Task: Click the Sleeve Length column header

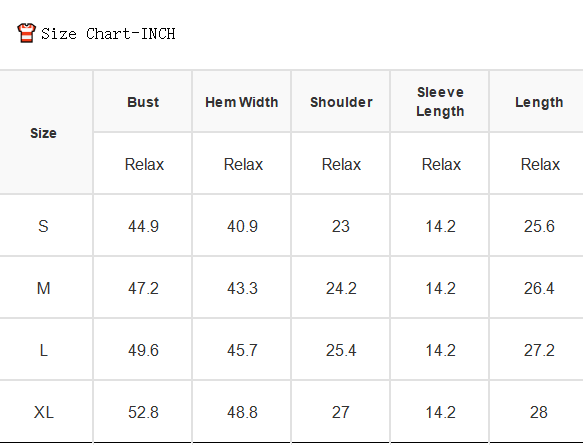Action: 440,101
